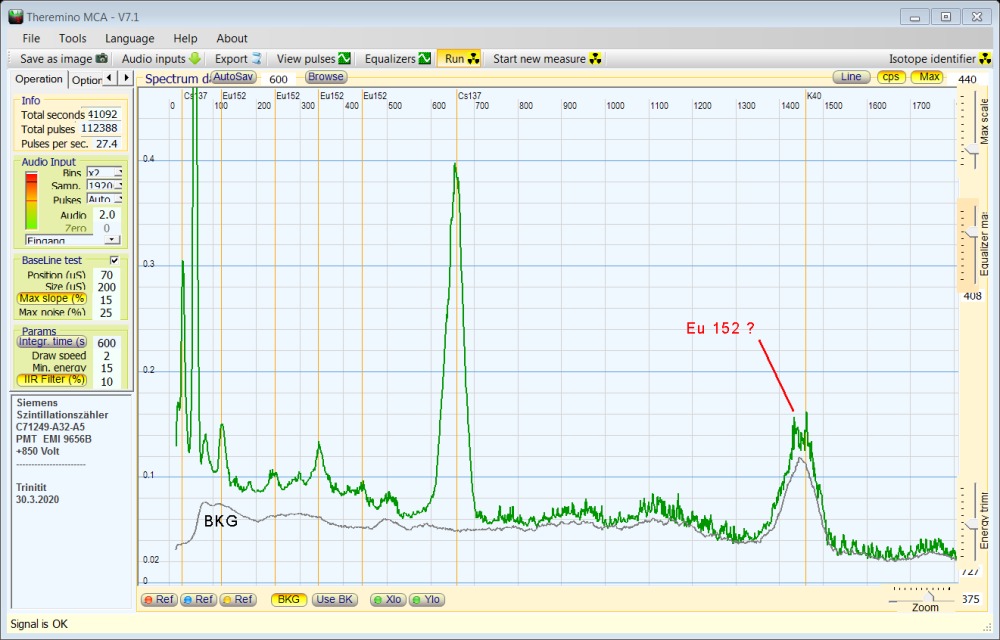Screen dimensions: 1000x640
Task: Open the Equalizers panel
Action: point(397,59)
